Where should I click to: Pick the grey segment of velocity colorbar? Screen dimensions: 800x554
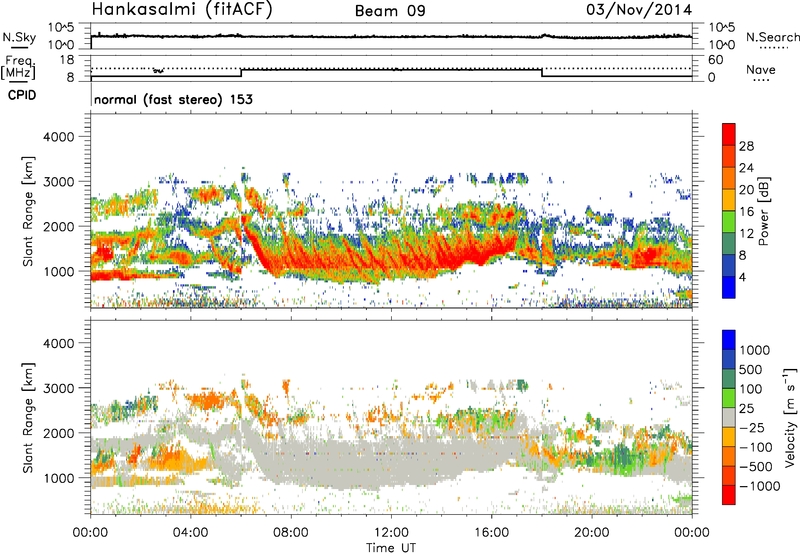click(x=729, y=418)
